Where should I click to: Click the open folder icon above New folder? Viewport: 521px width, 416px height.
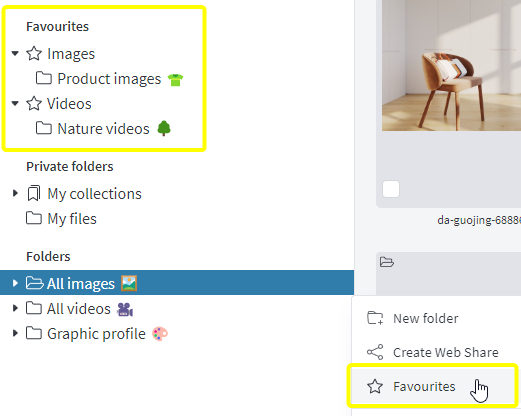pos(387,262)
